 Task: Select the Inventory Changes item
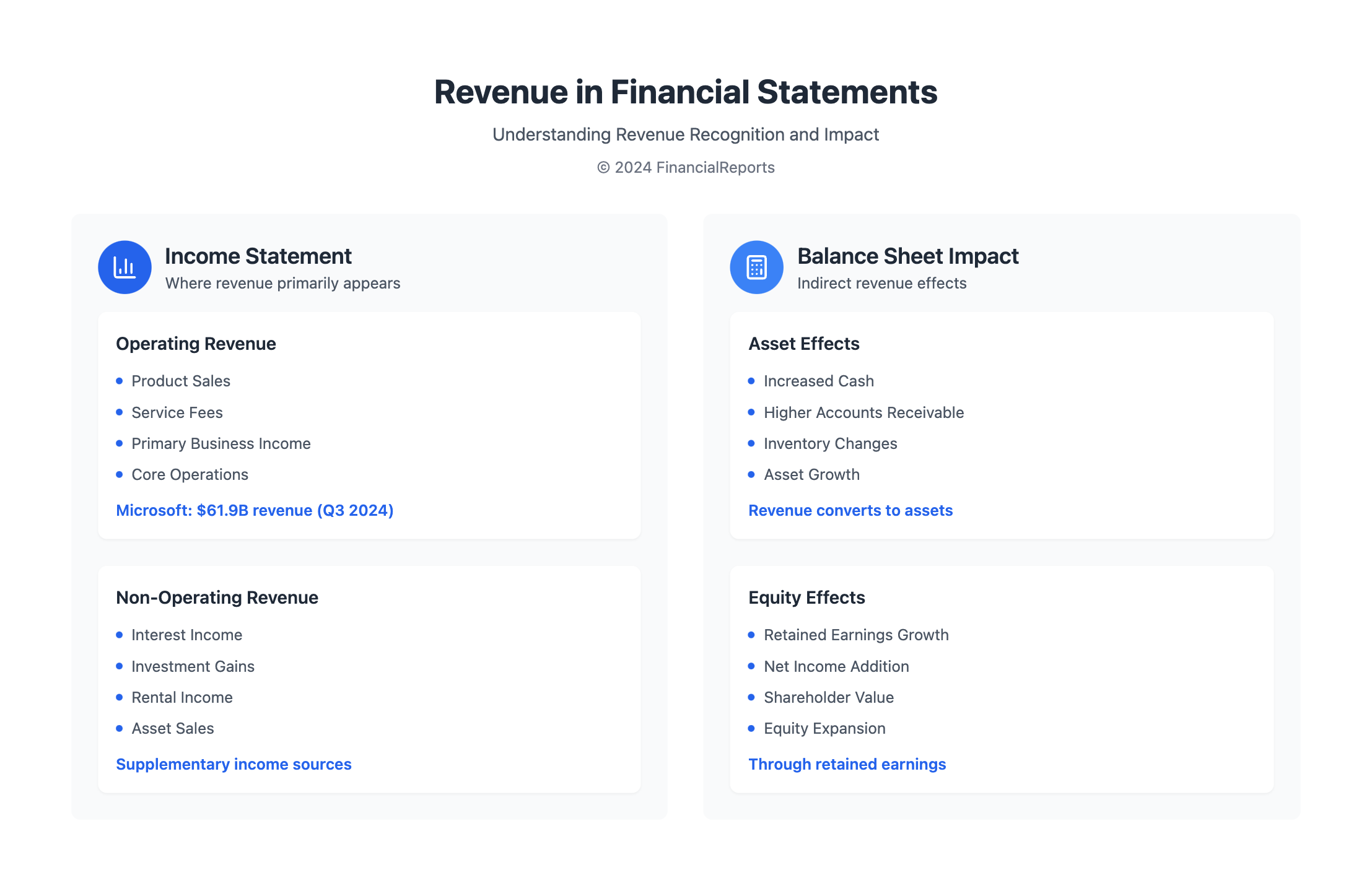coord(830,443)
